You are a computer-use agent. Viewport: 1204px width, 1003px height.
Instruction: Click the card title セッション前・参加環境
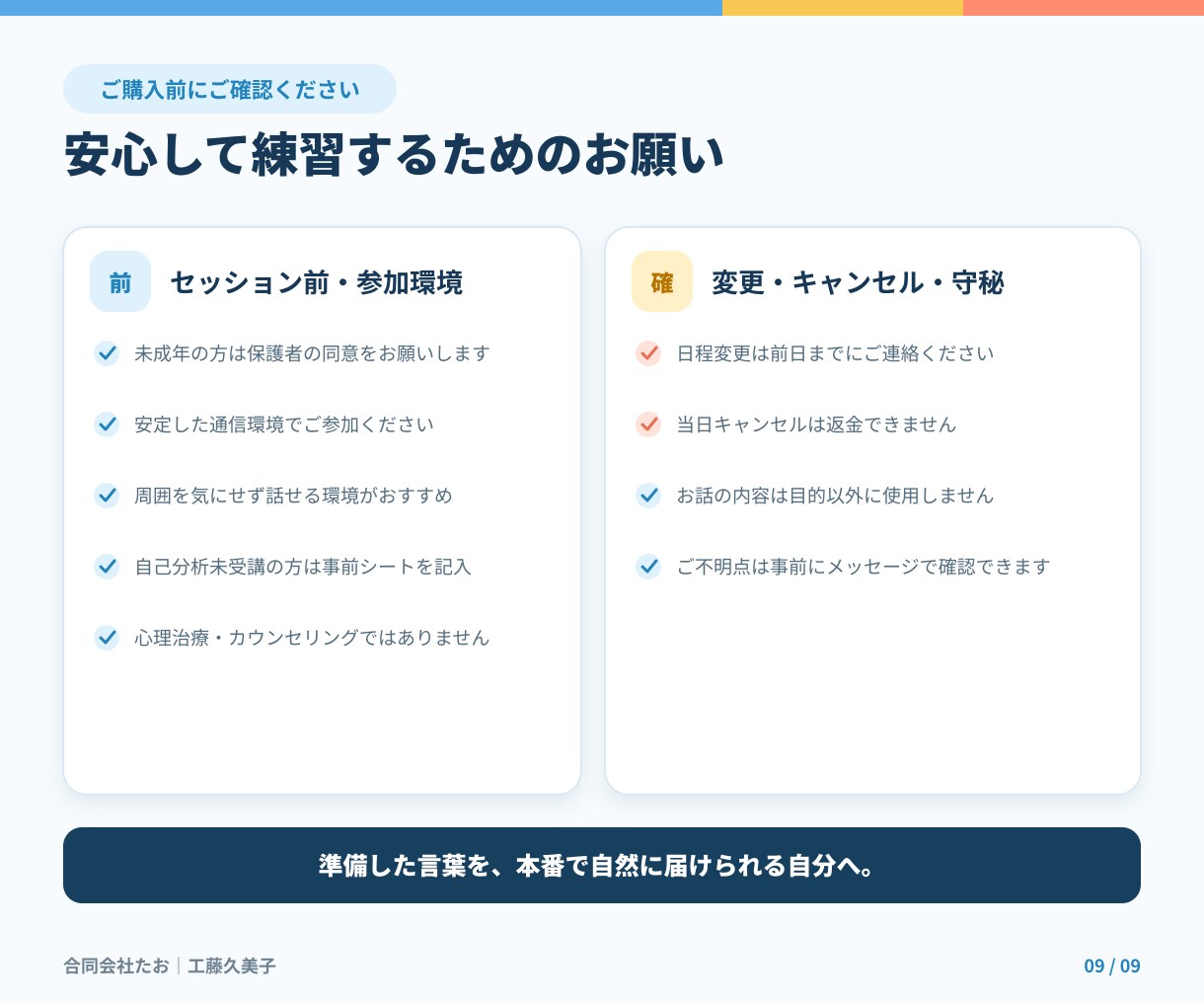click(317, 282)
